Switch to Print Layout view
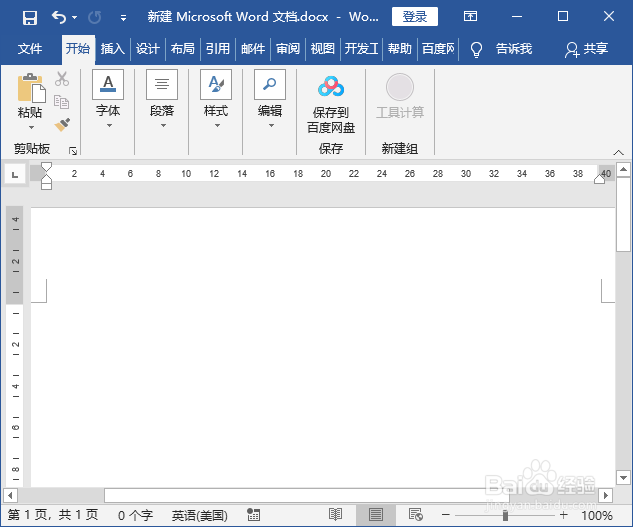This screenshot has width=633, height=527. click(375, 515)
